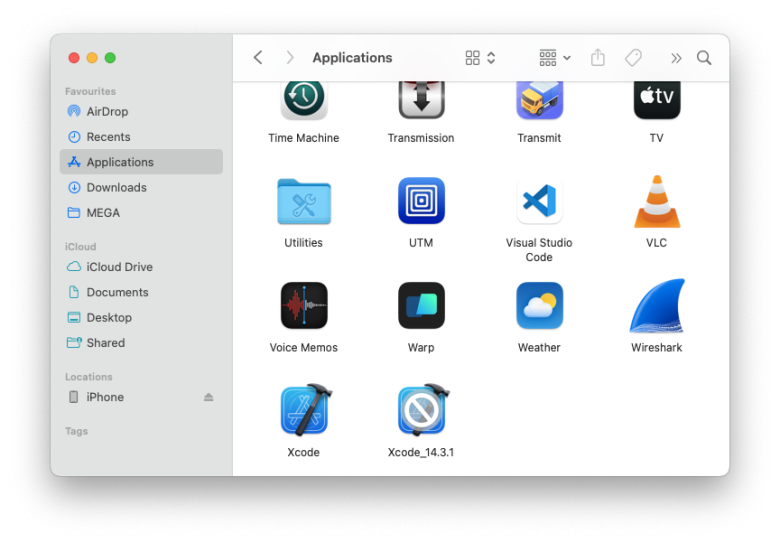Open Desktop in the sidebar
This screenshot has width=780, height=543.
click(x=141, y=318)
